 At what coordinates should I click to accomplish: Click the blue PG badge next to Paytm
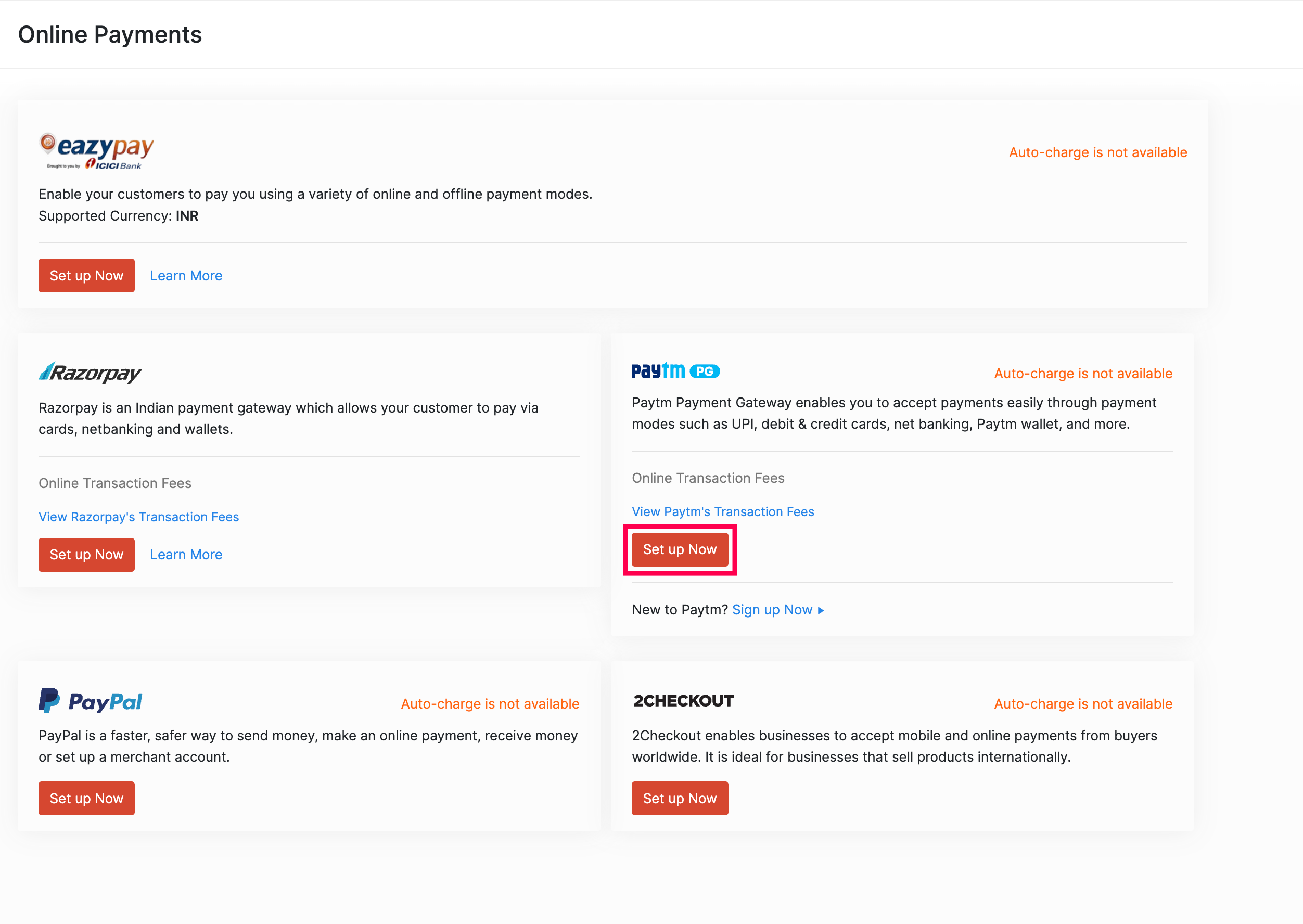click(x=706, y=370)
